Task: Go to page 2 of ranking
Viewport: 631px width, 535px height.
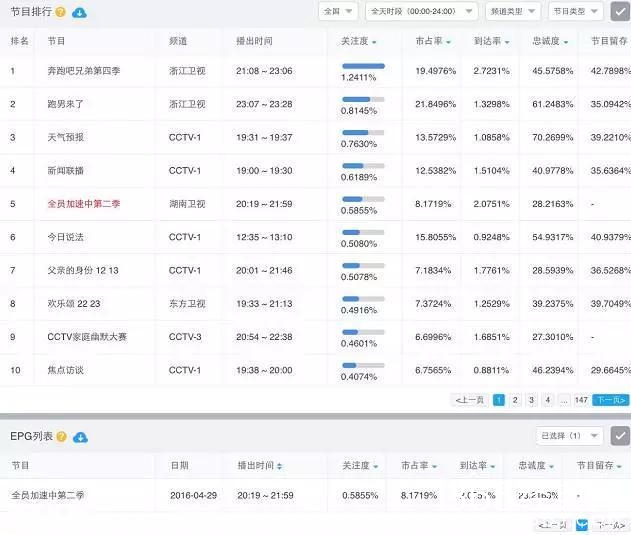Action: [515, 400]
